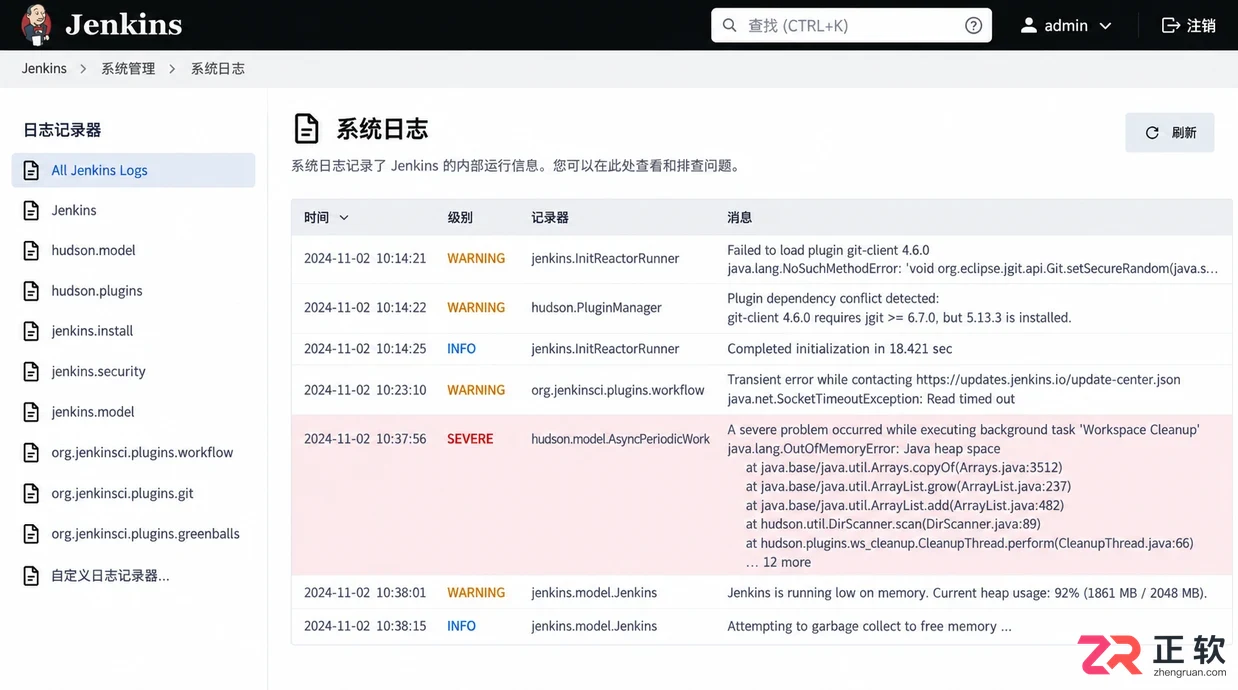Click document icon beside All Jenkins Logs
Image resolution: width=1238 pixels, height=690 pixels.
coord(32,170)
